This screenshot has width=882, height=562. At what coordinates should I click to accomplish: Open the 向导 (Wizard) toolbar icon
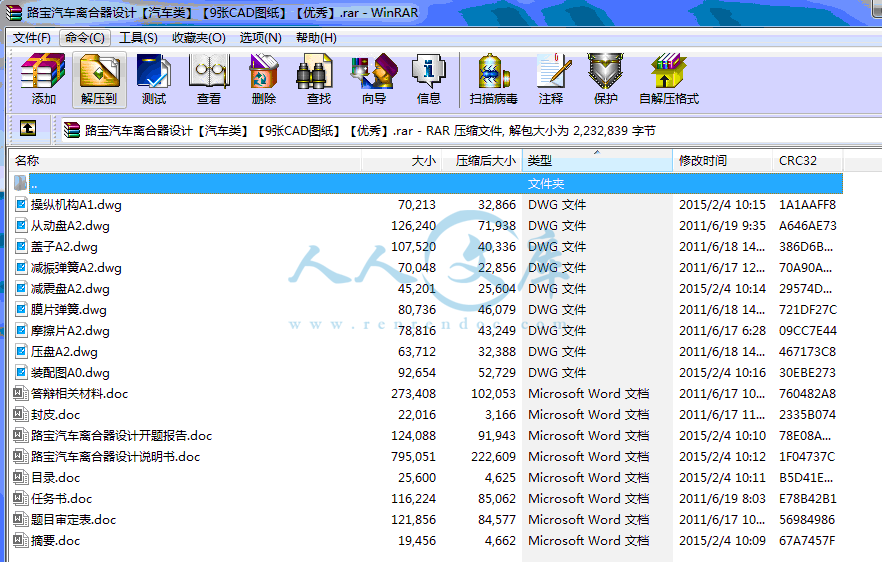(x=374, y=79)
